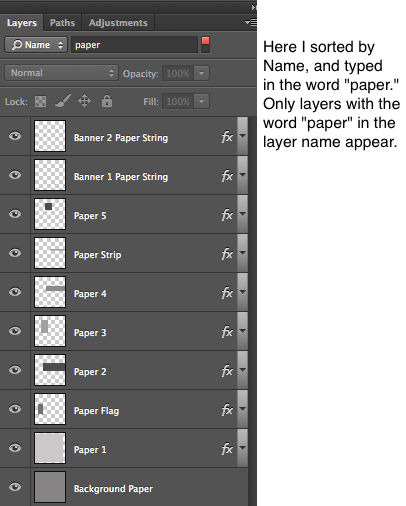Click the lock image pixels brush icon
The image size is (406, 506).
pyautogui.click(x=63, y=101)
